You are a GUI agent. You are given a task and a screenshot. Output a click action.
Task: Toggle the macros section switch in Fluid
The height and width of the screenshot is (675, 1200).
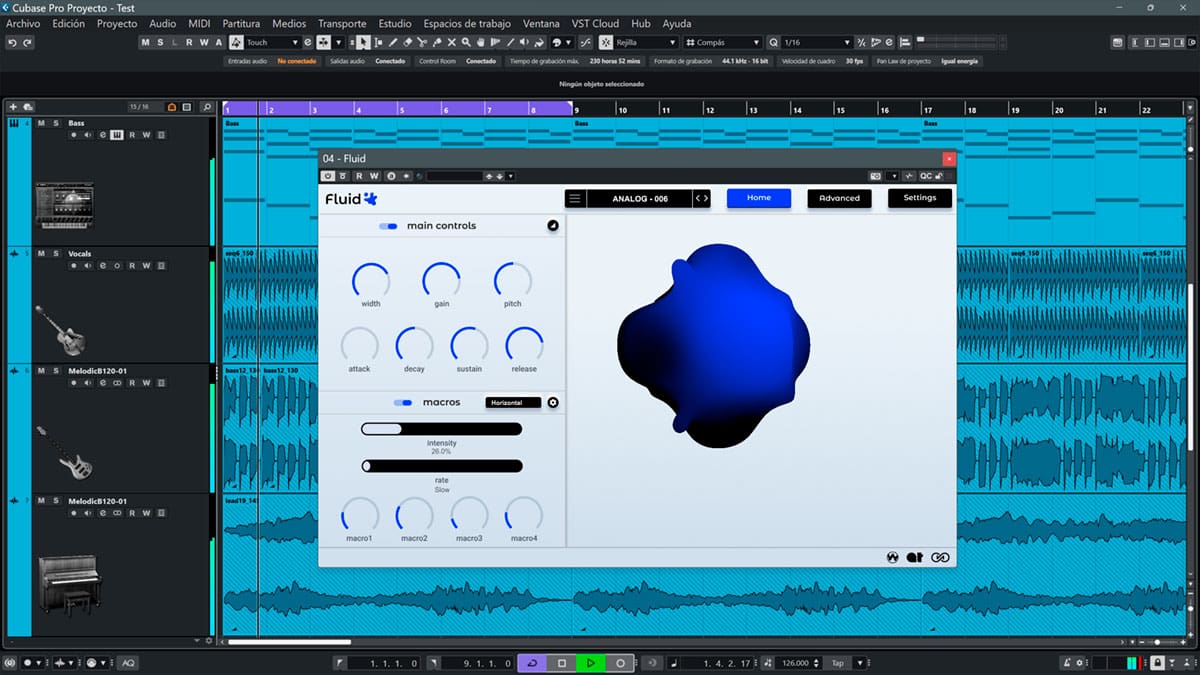[x=403, y=403]
